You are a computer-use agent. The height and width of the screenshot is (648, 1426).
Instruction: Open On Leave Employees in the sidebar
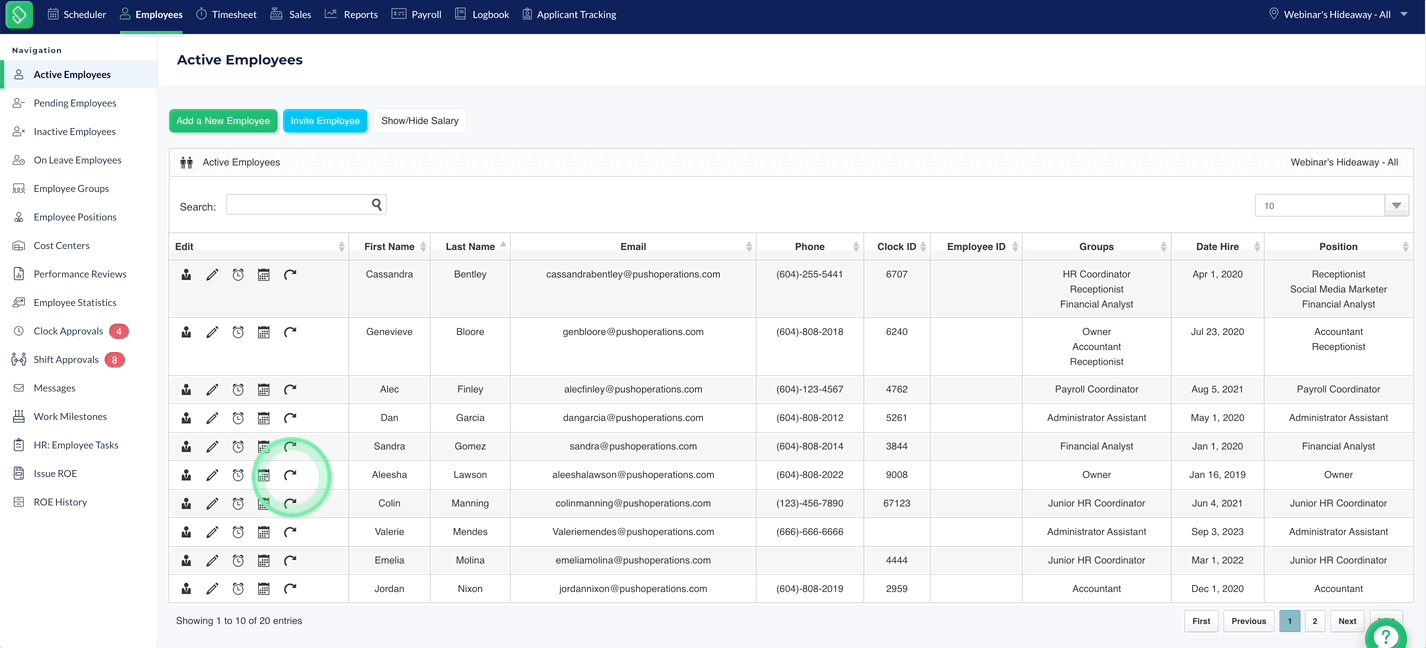(78, 160)
